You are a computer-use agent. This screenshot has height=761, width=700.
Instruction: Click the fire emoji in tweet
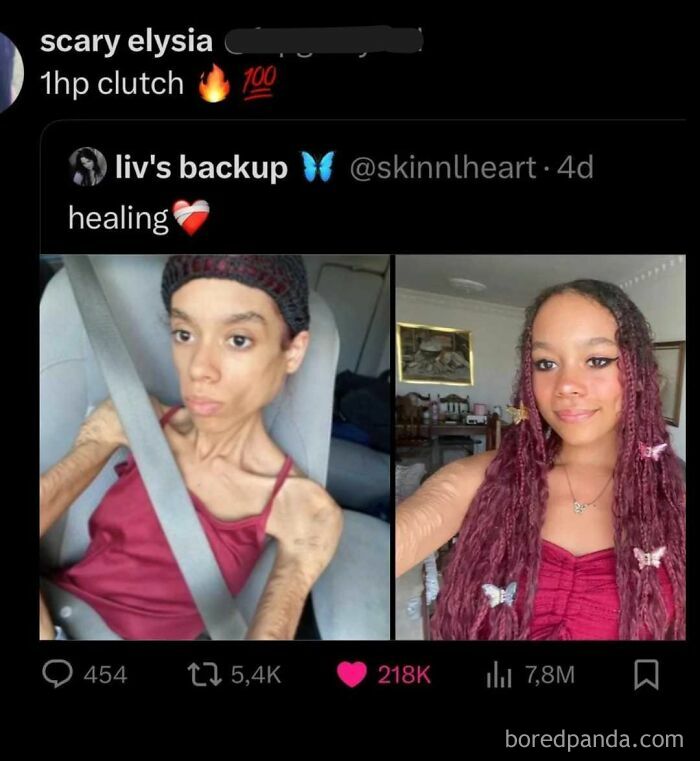(x=214, y=83)
